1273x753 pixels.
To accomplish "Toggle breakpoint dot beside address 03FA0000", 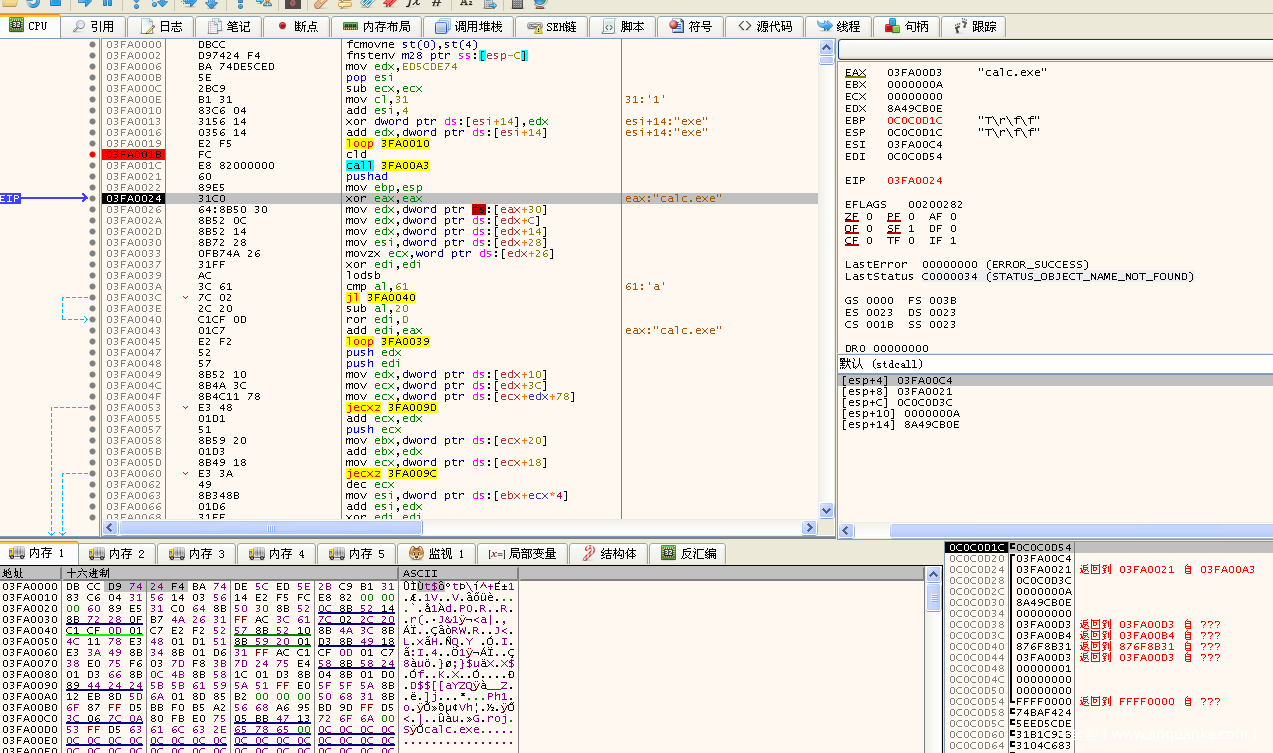I will 93,45.
